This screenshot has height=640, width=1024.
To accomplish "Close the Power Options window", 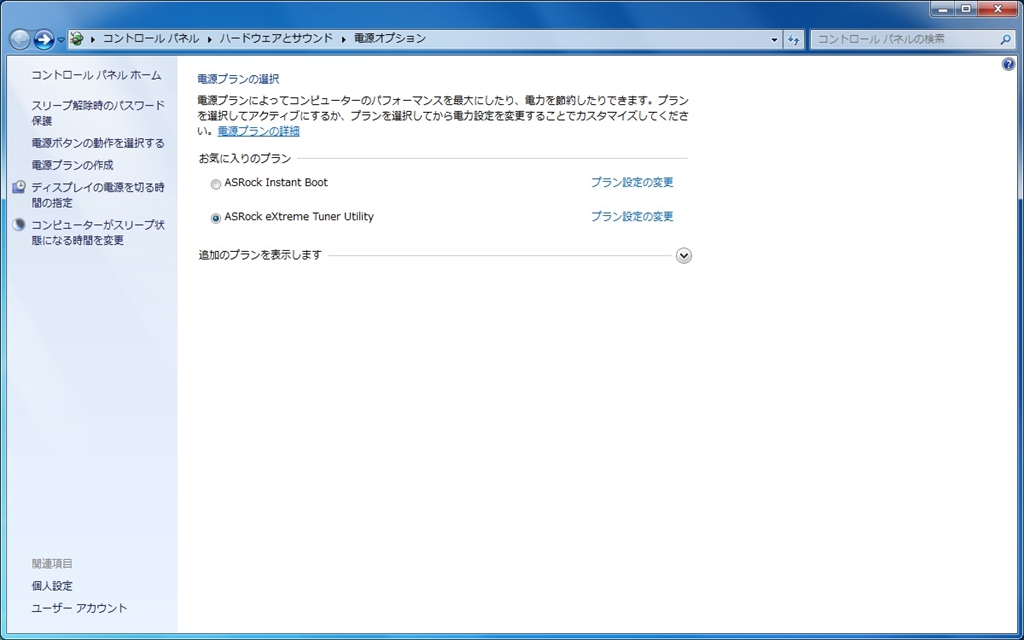I will pyautogui.click(x=999, y=9).
